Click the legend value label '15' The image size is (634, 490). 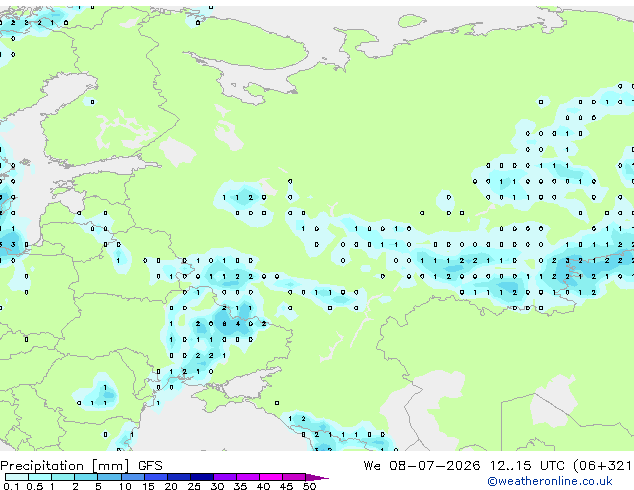tap(148, 486)
